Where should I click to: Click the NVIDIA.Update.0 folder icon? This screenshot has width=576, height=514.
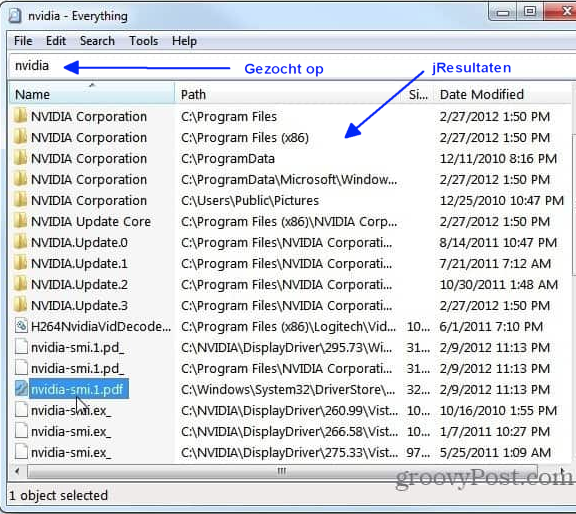pyautogui.click(x=21, y=242)
